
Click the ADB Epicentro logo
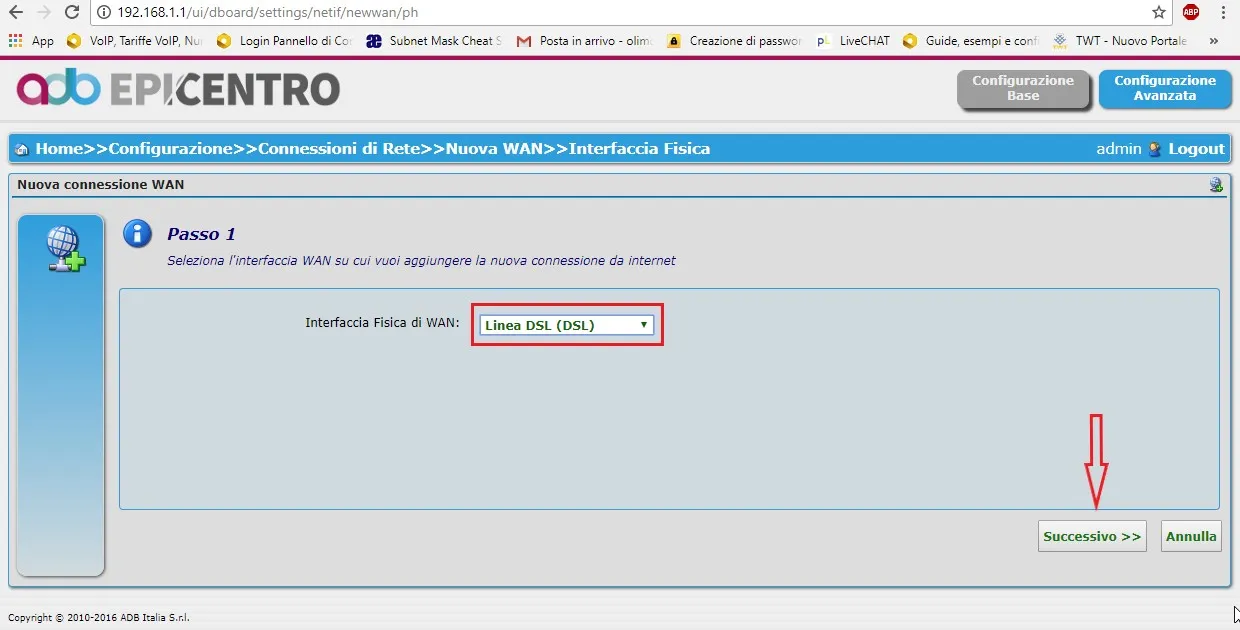point(178,89)
